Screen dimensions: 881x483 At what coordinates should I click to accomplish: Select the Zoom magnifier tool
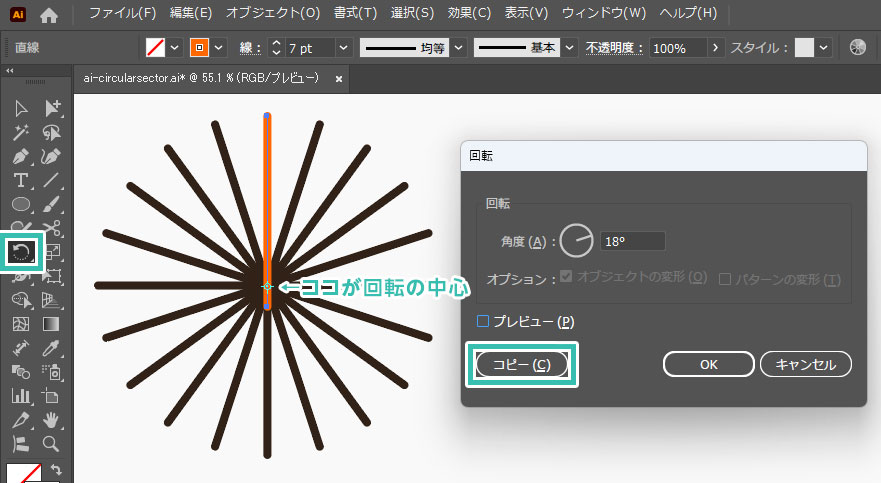pos(52,444)
